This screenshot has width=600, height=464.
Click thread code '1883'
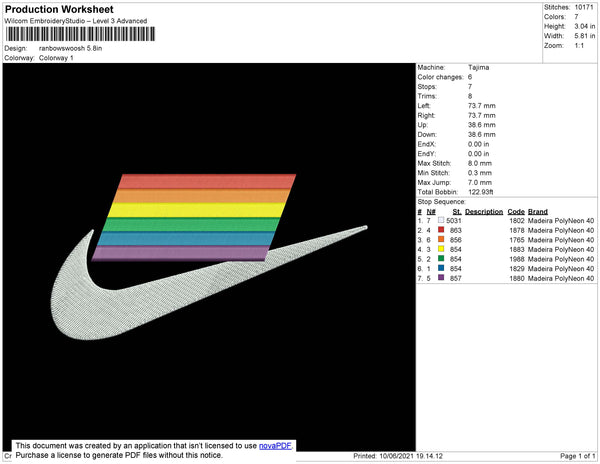pos(517,249)
